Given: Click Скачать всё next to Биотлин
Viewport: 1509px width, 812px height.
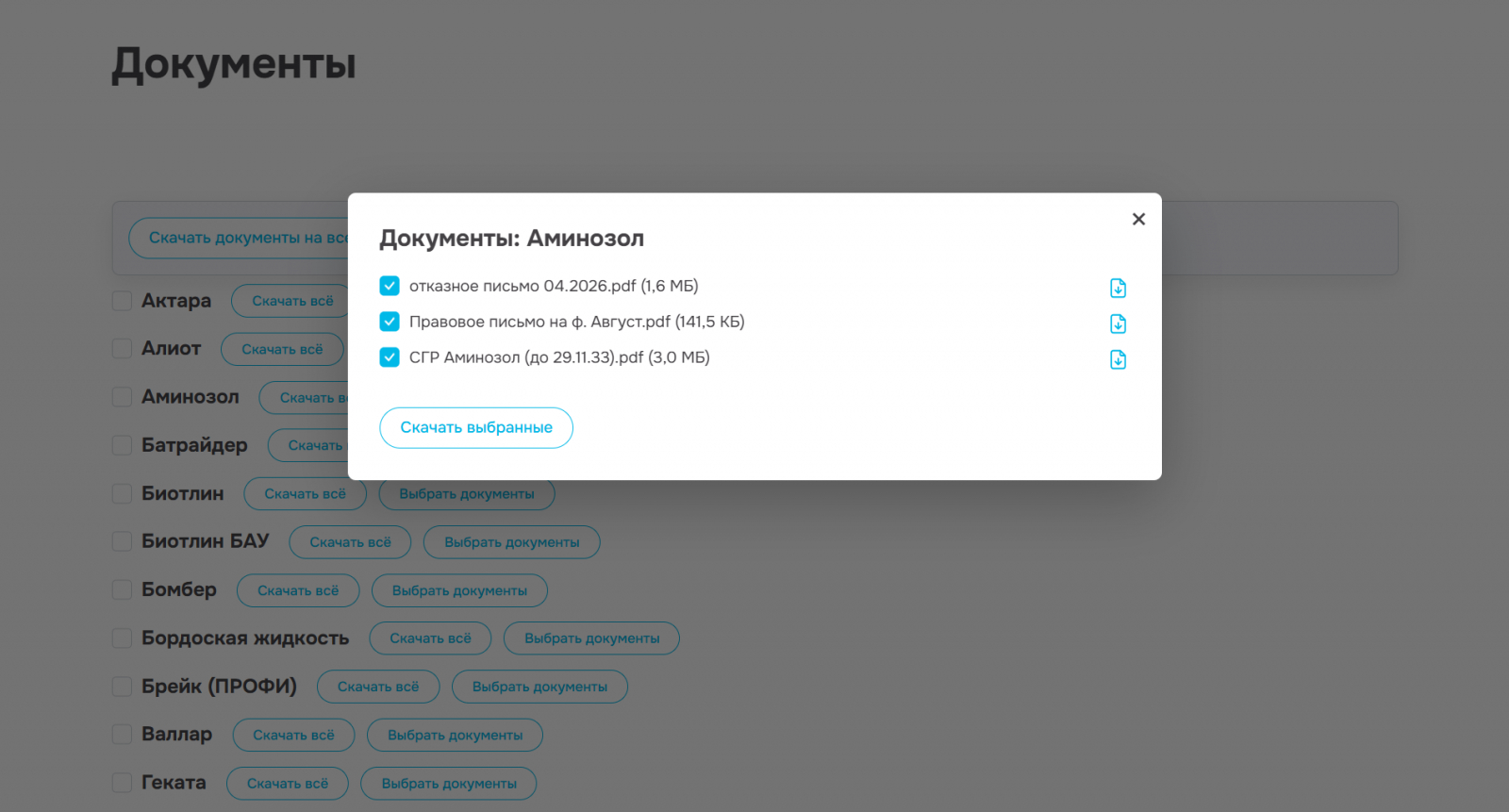Looking at the screenshot, I should 305,494.
